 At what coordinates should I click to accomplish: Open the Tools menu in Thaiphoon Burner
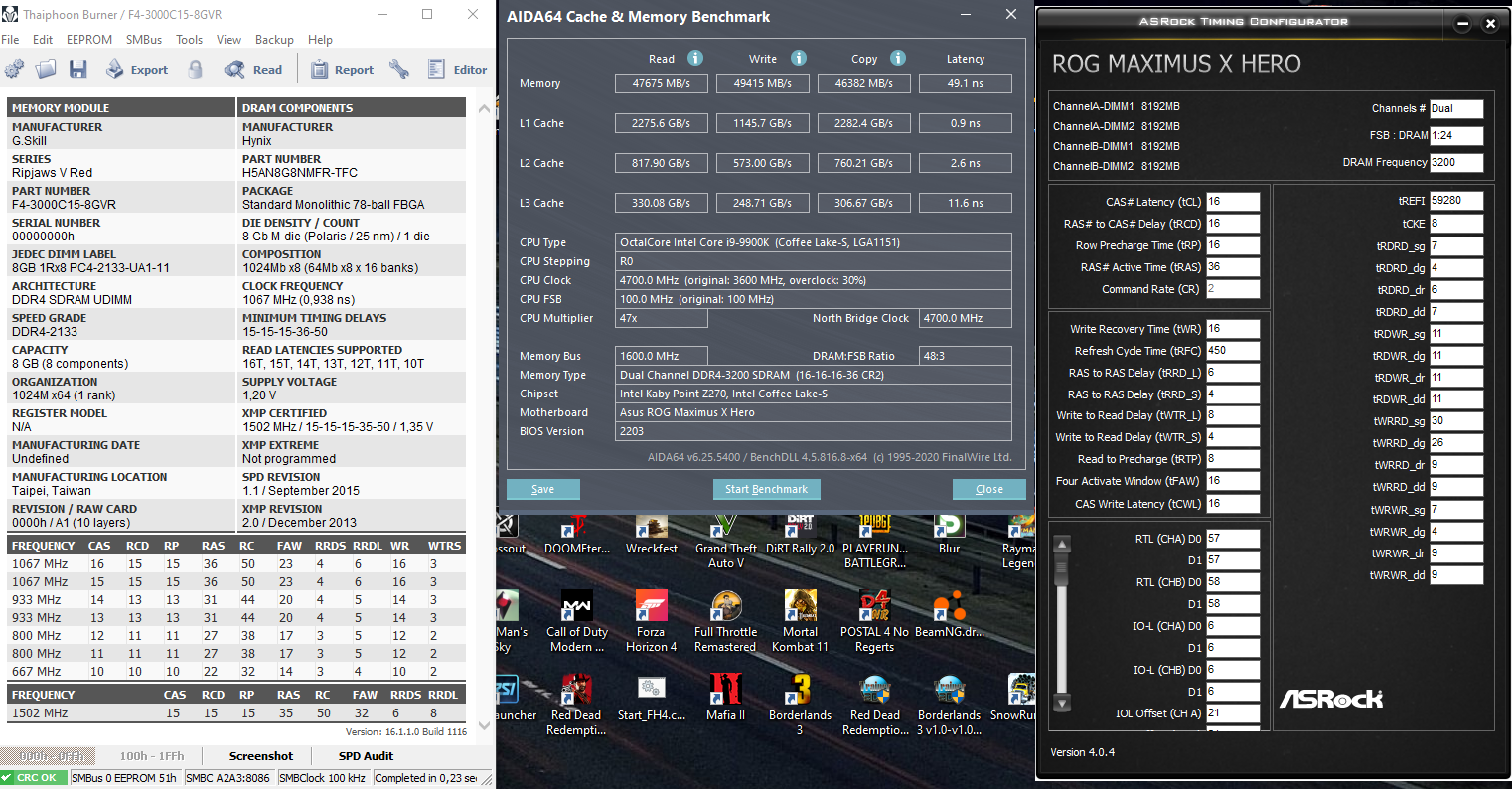(x=189, y=40)
